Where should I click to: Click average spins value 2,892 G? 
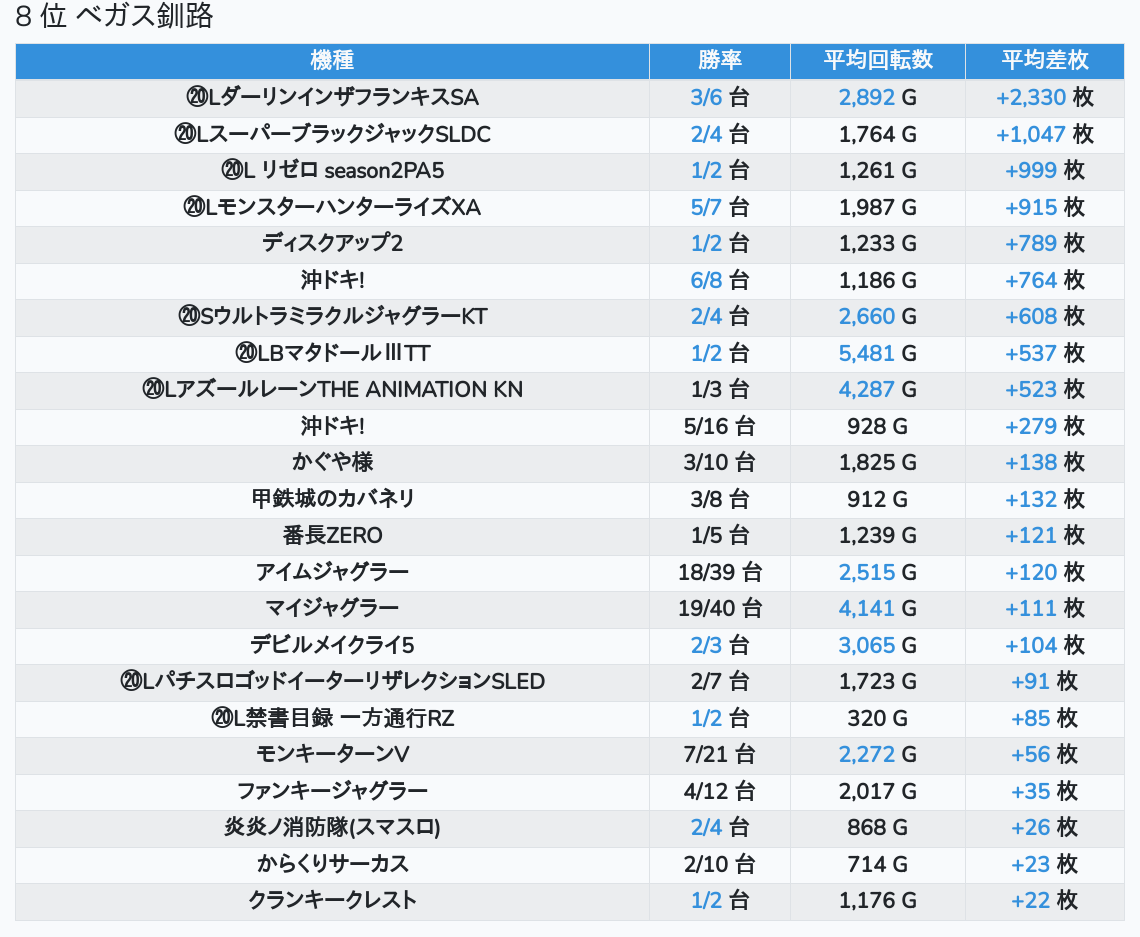pos(878,97)
